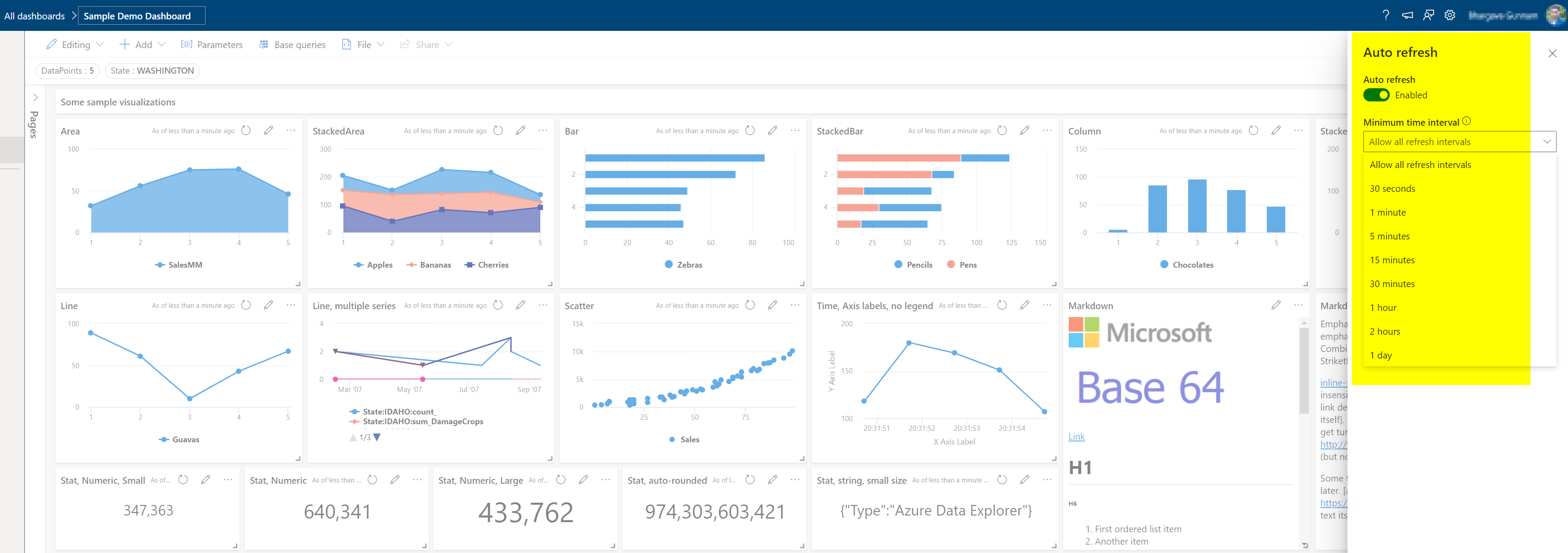1568x553 pixels.
Task: Disable the Auto refresh toggle
Action: pos(1377,95)
